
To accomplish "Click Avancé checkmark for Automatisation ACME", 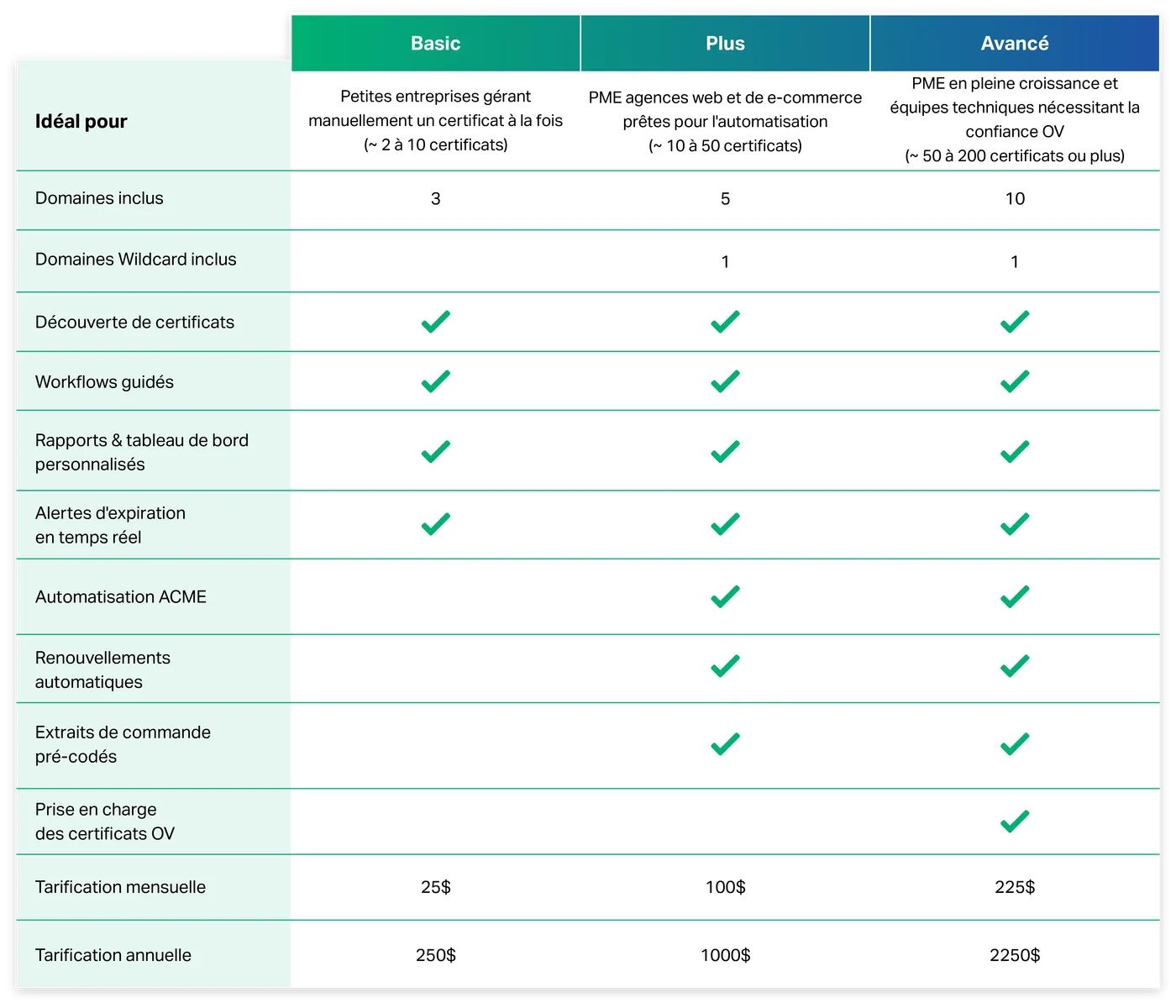I will (x=1015, y=596).
